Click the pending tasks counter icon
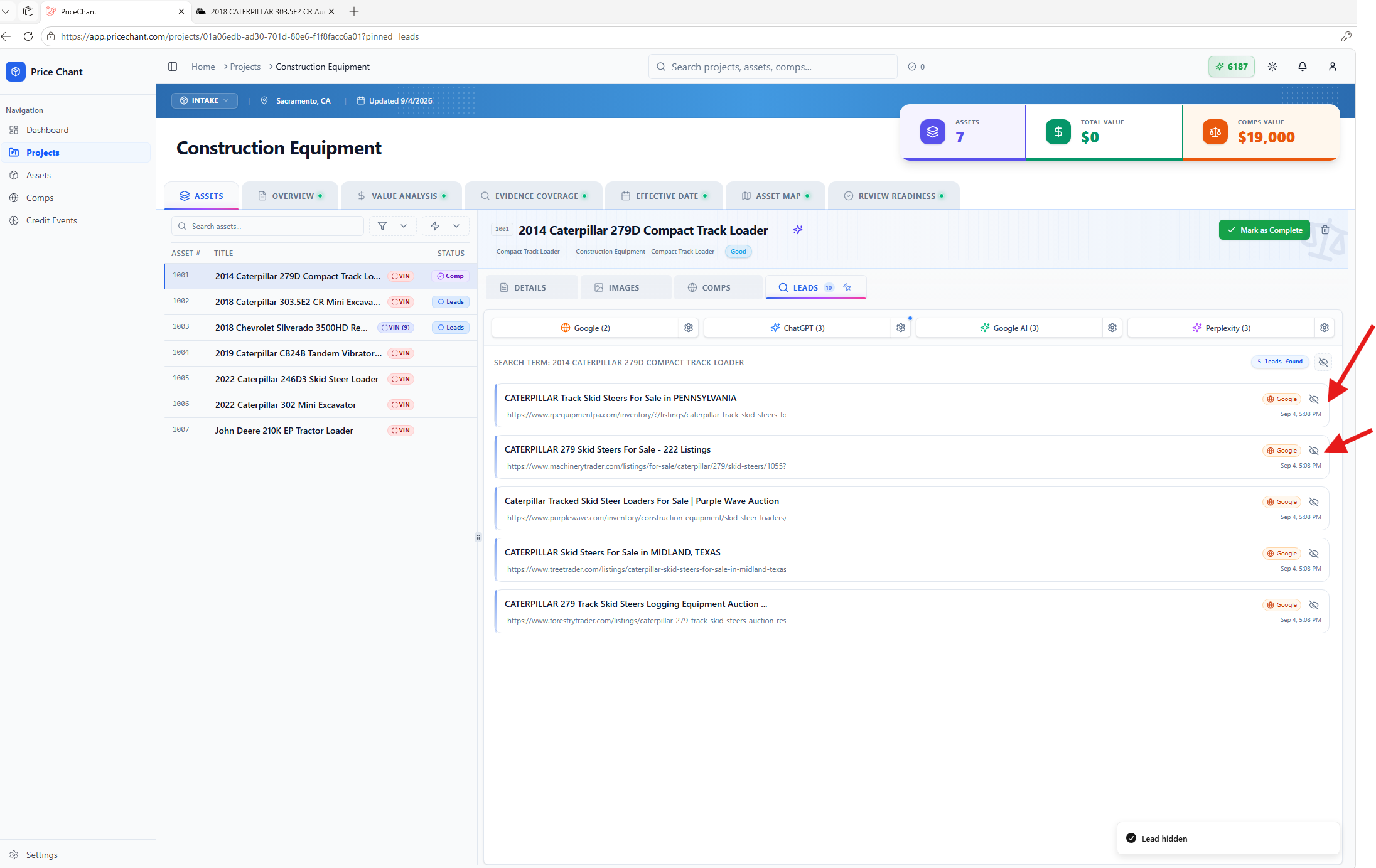The height and width of the screenshot is (868, 1376). point(912,67)
